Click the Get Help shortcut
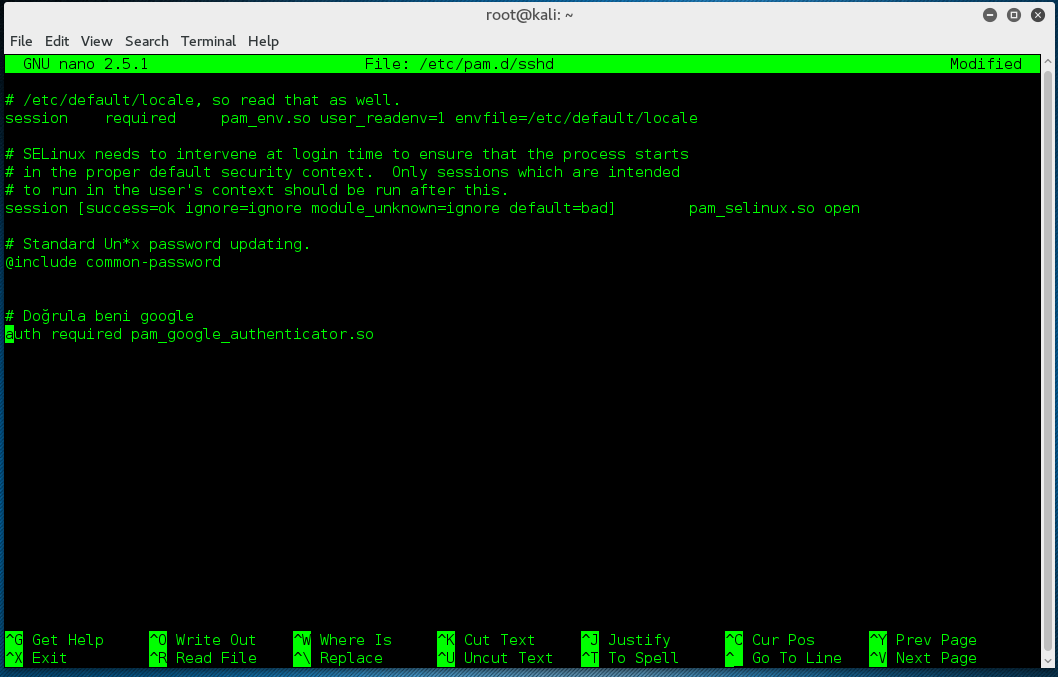This screenshot has width=1058, height=677. (x=58, y=639)
